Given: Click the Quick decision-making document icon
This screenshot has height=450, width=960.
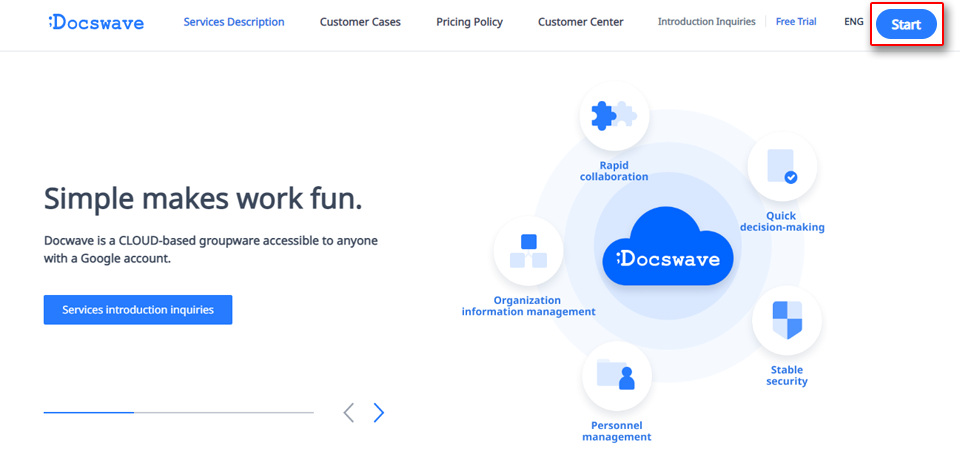Looking at the screenshot, I should pyautogui.click(x=782, y=167).
